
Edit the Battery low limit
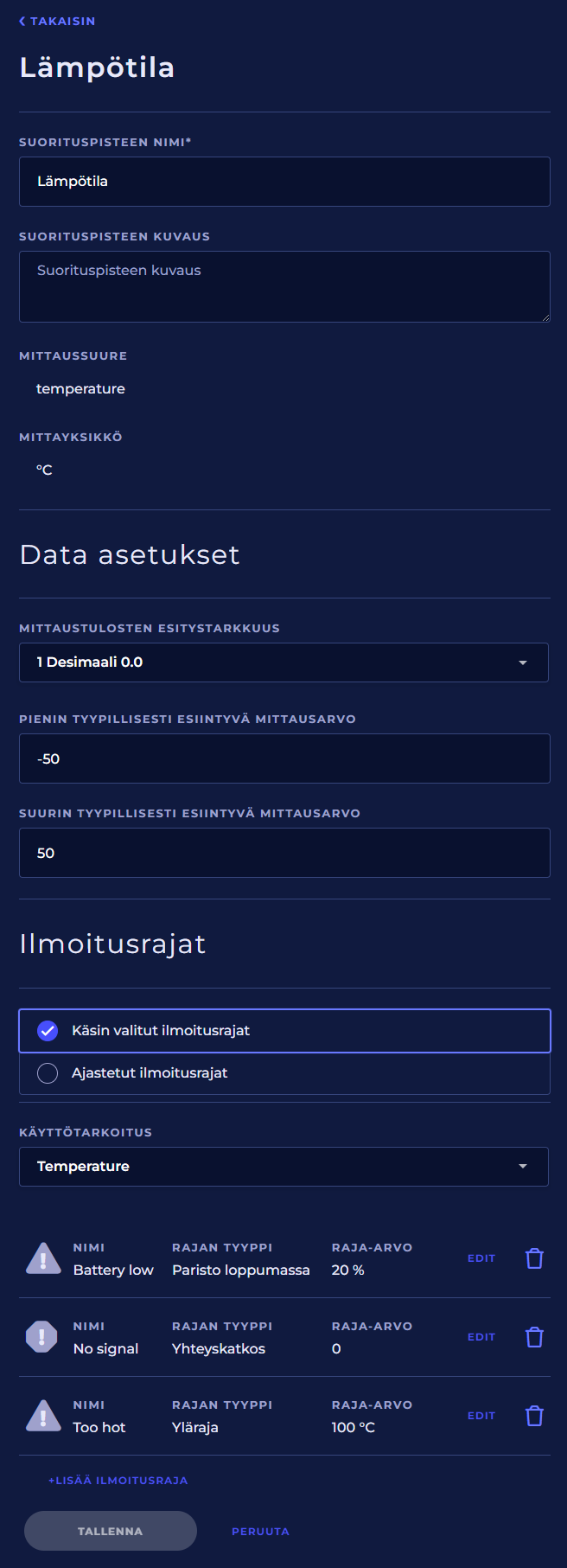pyautogui.click(x=481, y=1258)
